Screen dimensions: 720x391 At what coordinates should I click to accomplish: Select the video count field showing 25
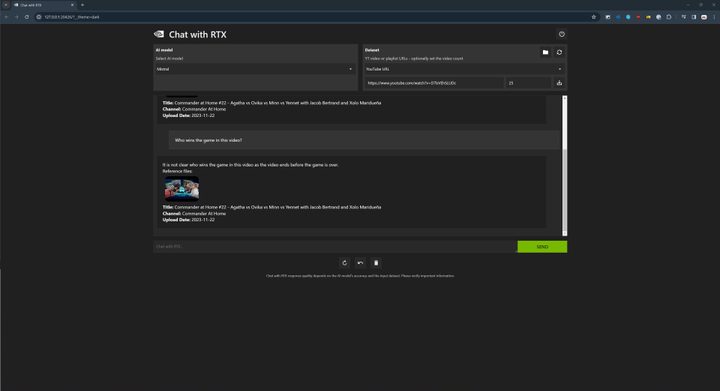[528, 83]
